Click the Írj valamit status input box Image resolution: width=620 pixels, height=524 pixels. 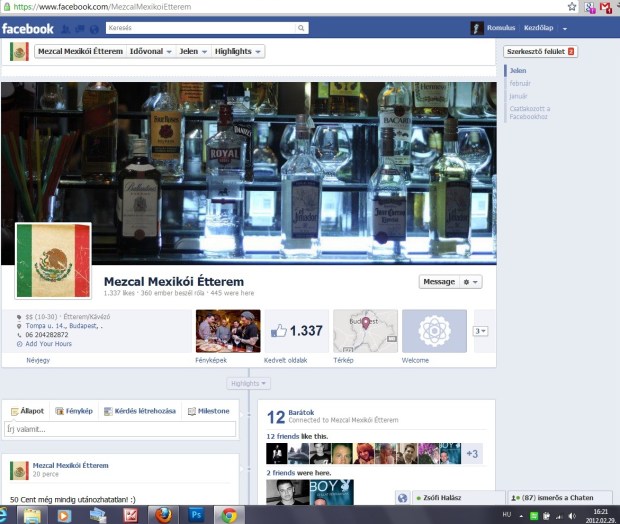(x=120, y=429)
